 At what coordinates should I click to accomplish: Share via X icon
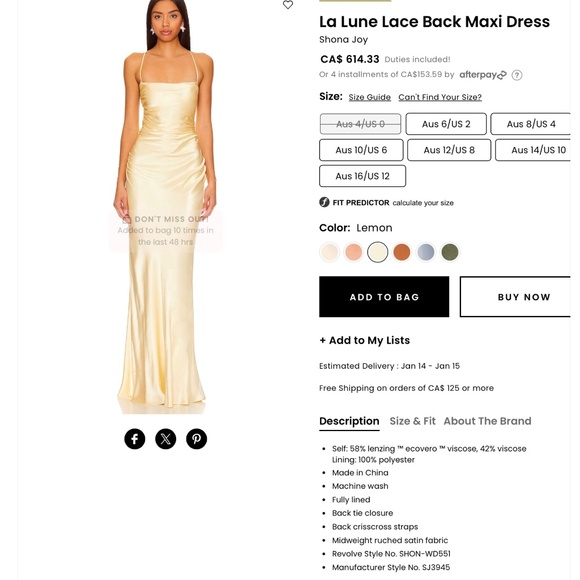pyautogui.click(x=166, y=439)
